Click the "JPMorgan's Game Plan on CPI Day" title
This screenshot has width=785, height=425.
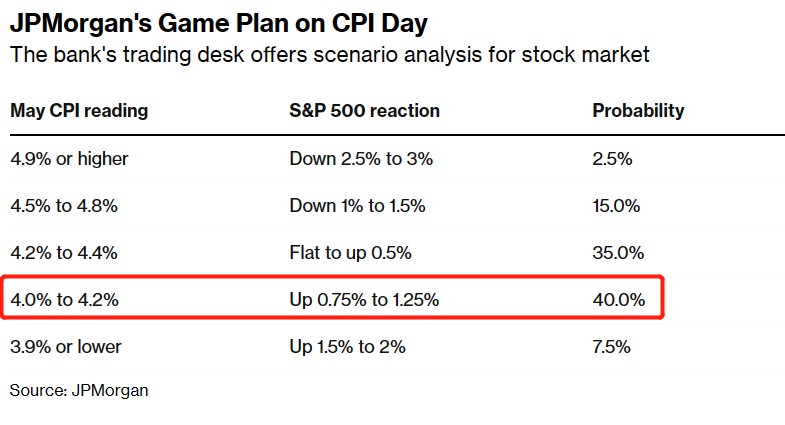pos(213,22)
